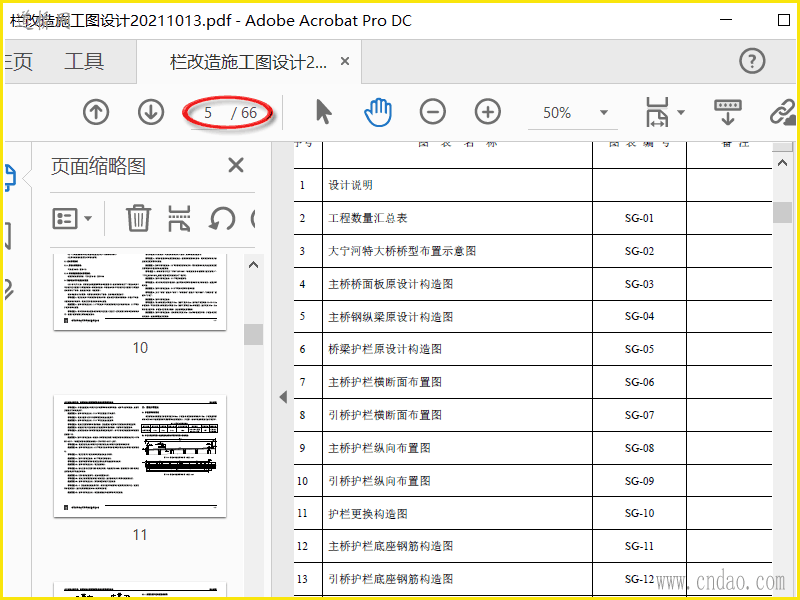The image size is (800, 600).
Task: Click 主桥钢纵梁原设计构造图 text
Action: (390, 317)
